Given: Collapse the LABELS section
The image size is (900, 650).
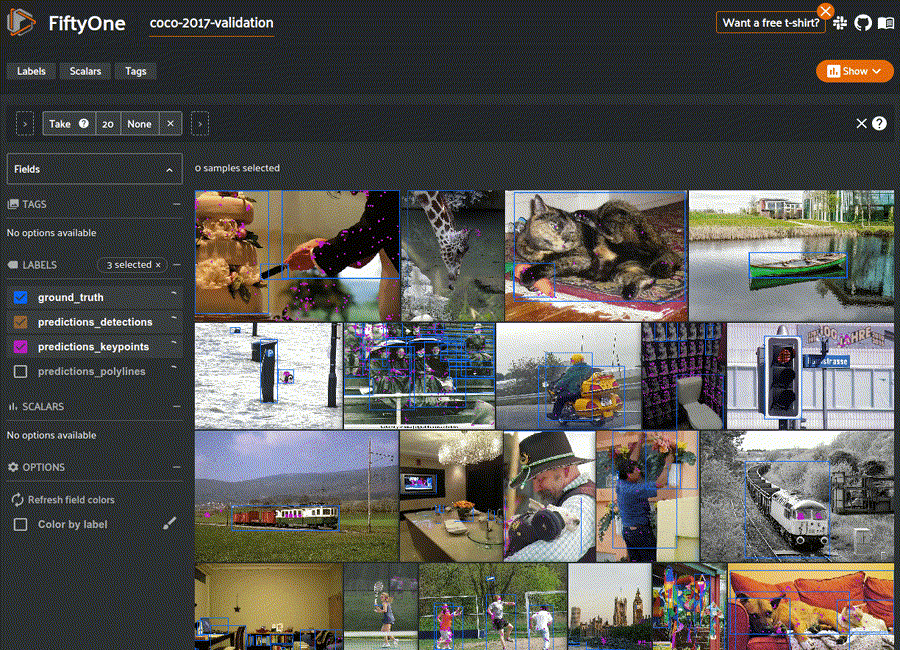Looking at the screenshot, I should [x=176, y=265].
